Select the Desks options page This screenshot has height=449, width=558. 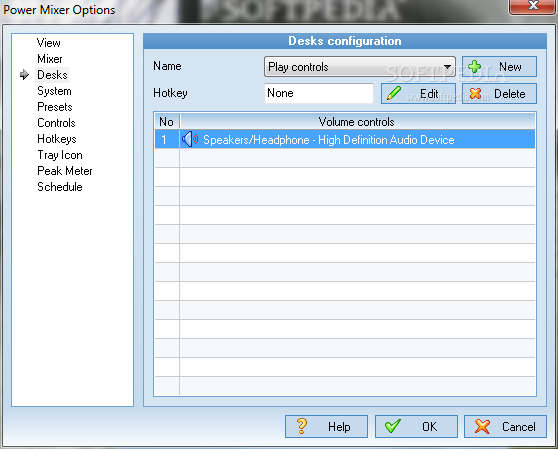point(52,75)
